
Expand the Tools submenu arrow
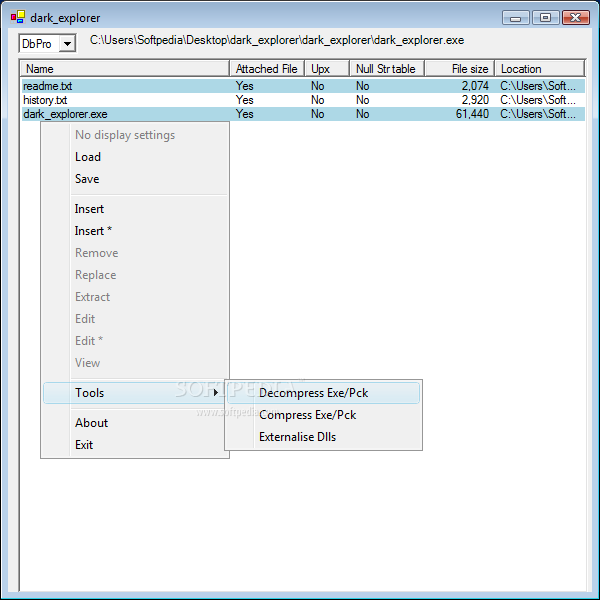(x=216, y=392)
